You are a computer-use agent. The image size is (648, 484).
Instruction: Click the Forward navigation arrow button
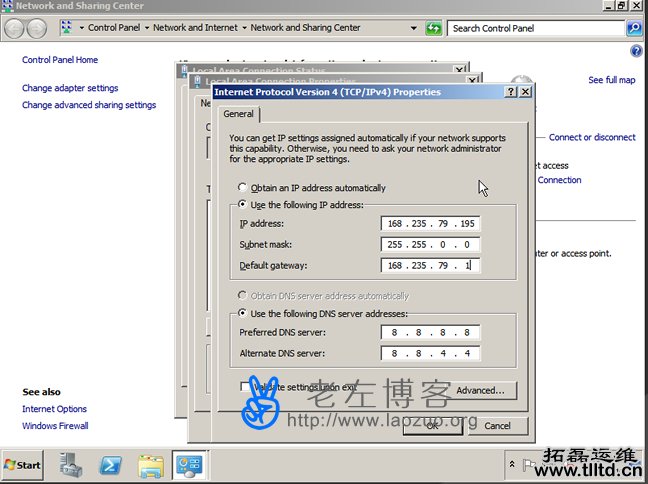point(36,29)
